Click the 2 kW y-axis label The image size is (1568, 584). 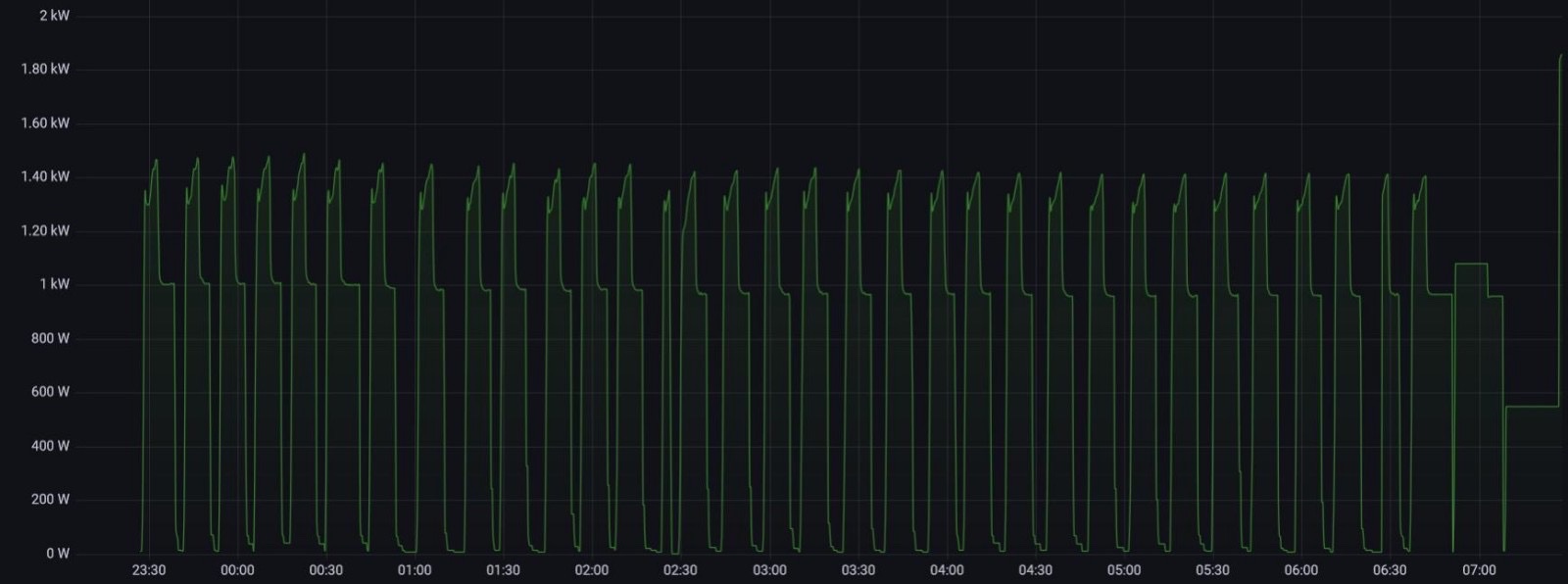point(55,16)
